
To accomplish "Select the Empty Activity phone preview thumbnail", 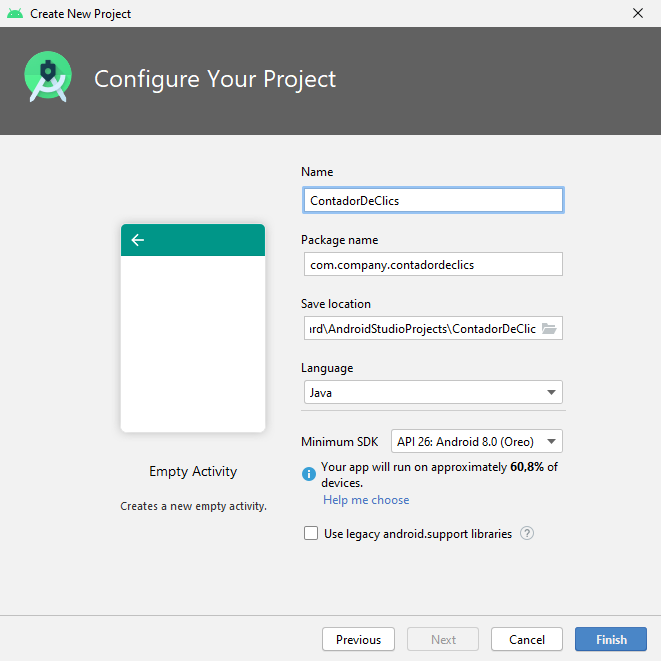I will coord(193,328).
